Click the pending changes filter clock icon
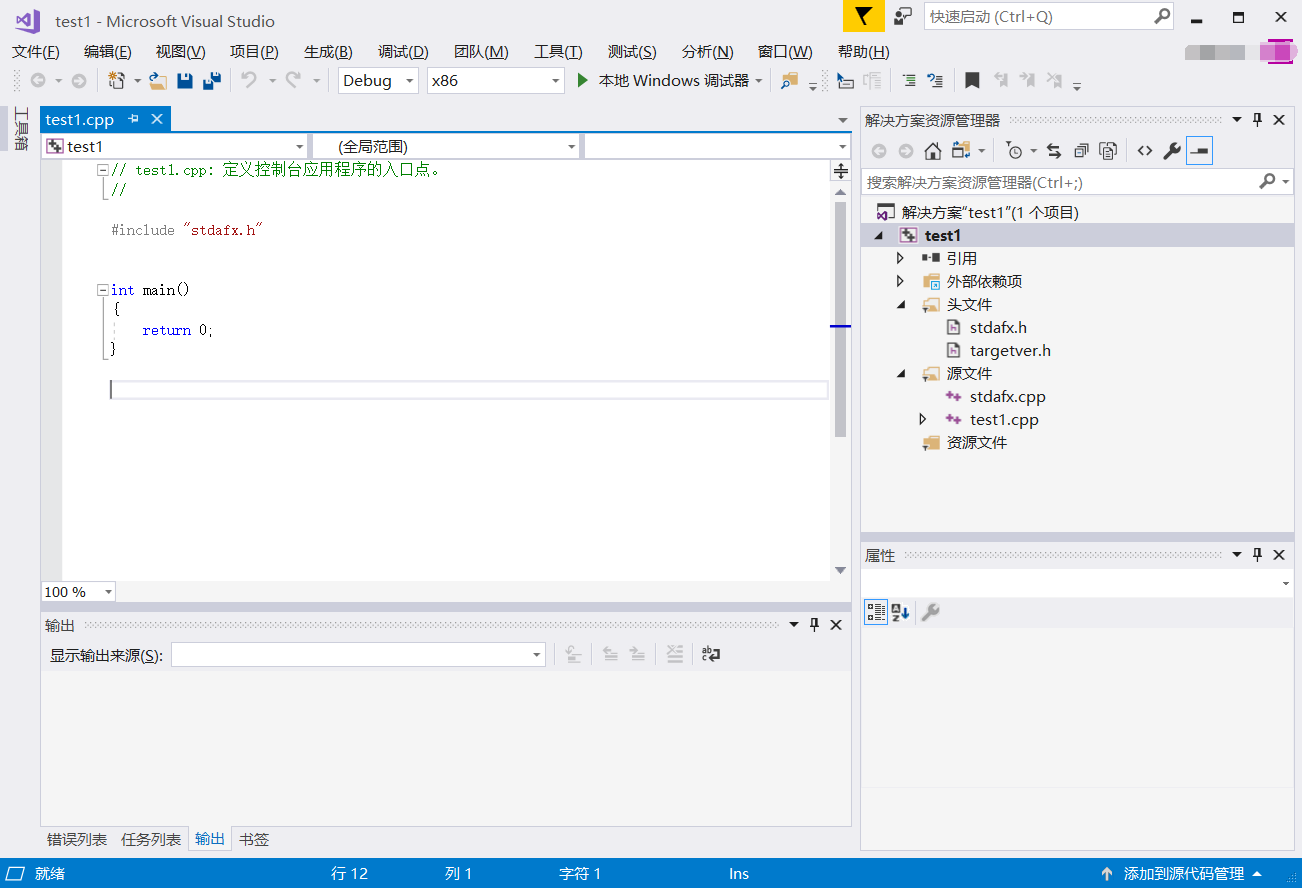 pos(1015,151)
